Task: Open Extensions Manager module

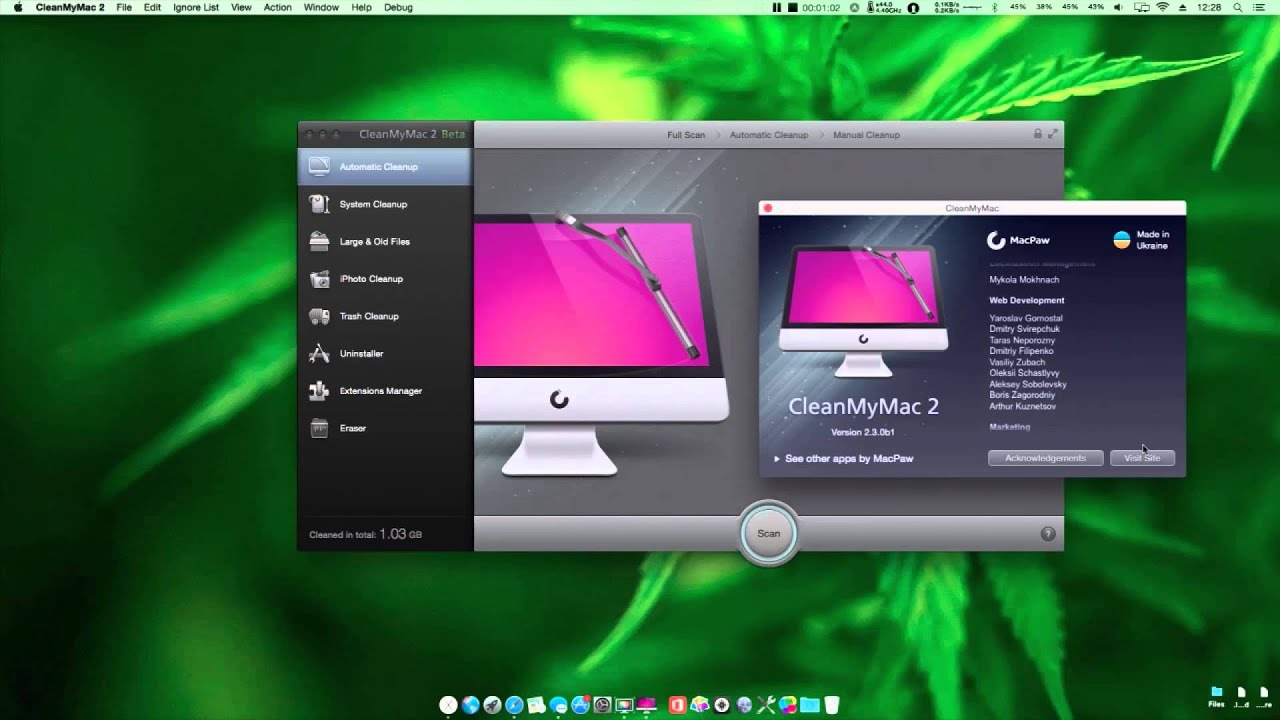Action: tap(385, 391)
